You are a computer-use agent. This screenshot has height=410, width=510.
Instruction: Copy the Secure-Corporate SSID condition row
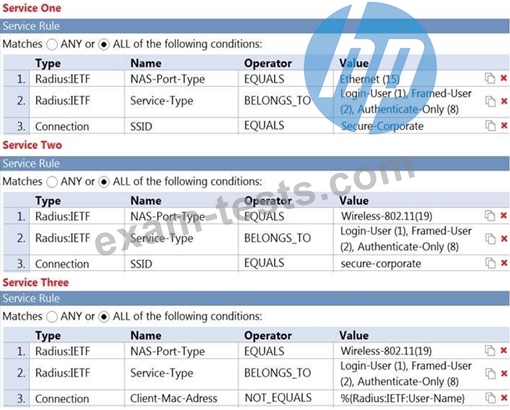490,126
